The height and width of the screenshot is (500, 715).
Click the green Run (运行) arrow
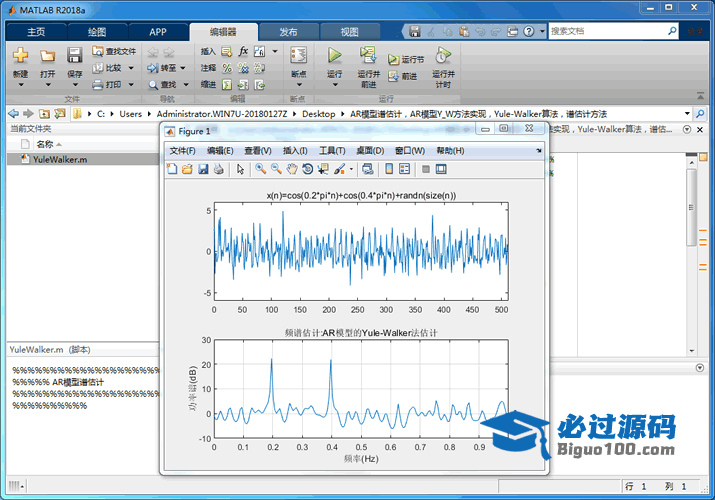(335, 55)
